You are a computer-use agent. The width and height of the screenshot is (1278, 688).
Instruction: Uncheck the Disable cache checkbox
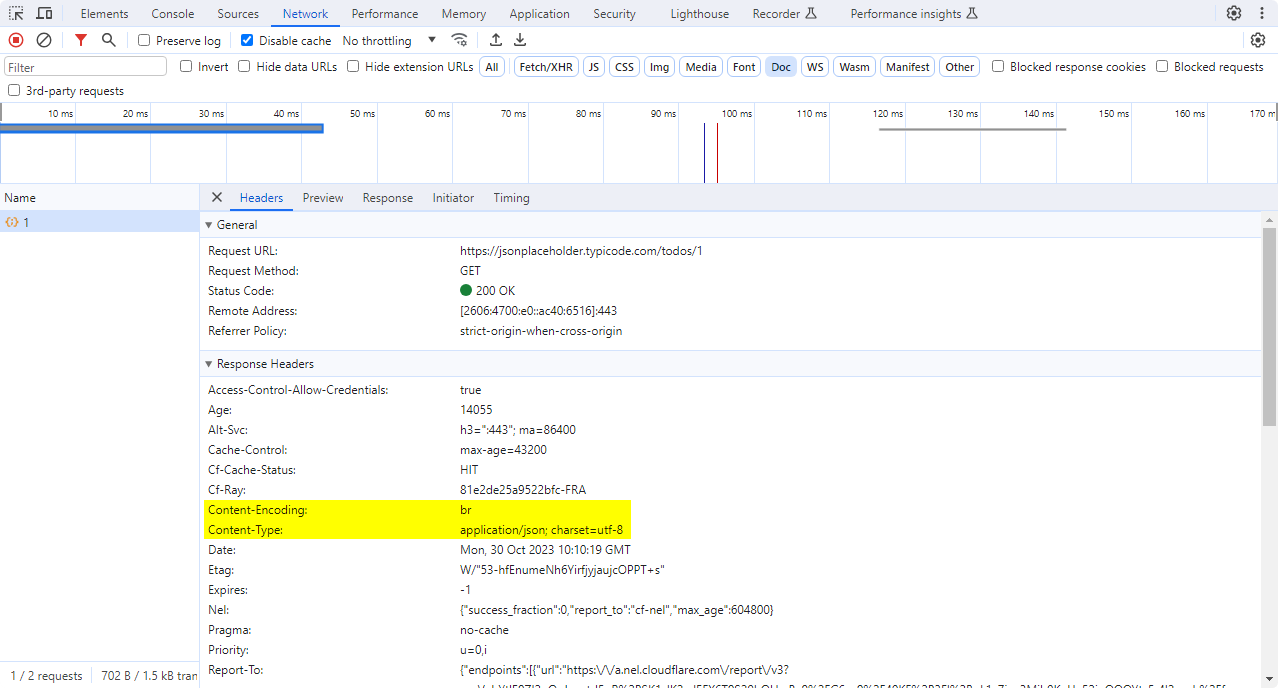(x=248, y=41)
